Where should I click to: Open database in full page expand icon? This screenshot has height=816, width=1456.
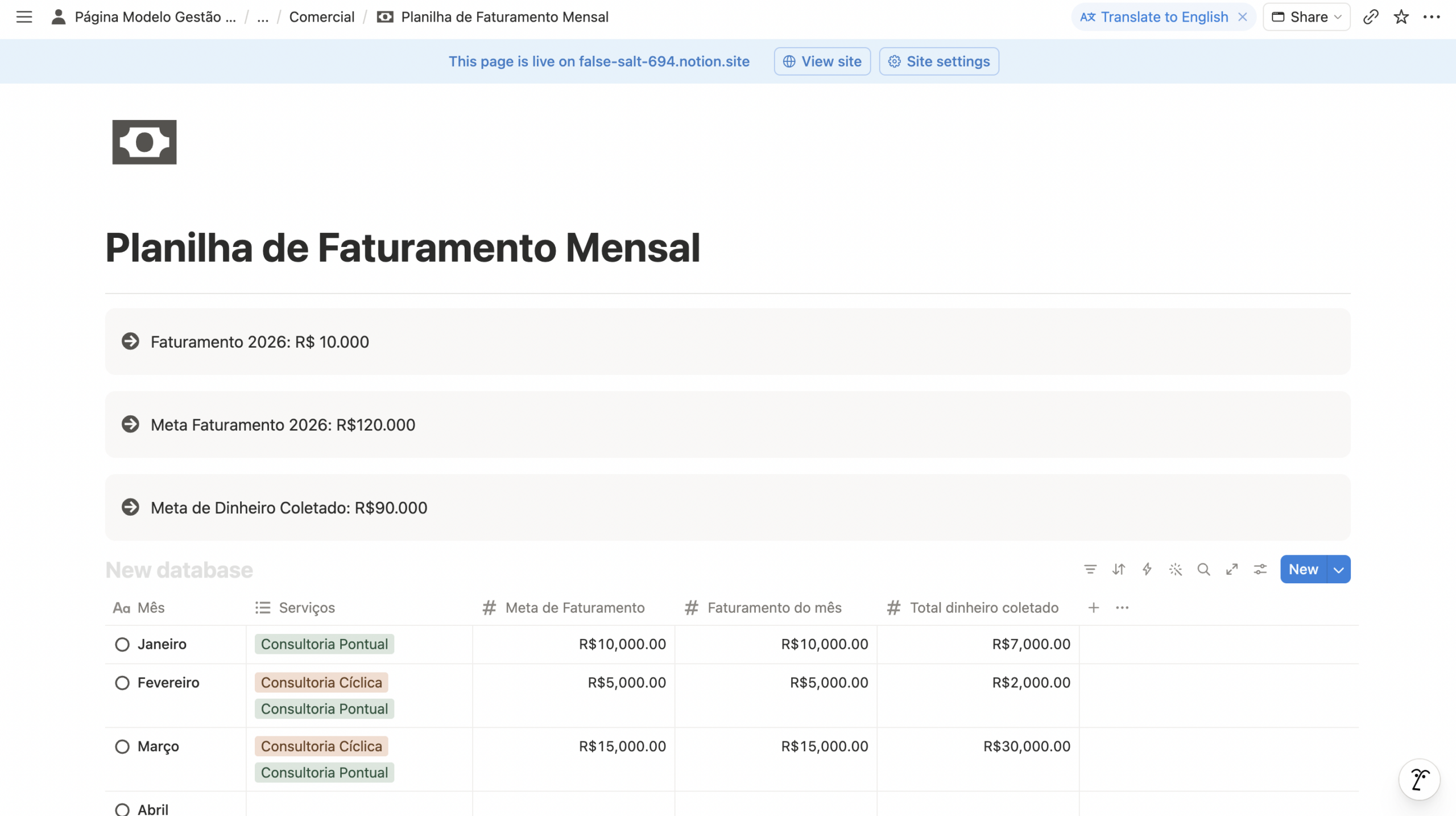1232,570
